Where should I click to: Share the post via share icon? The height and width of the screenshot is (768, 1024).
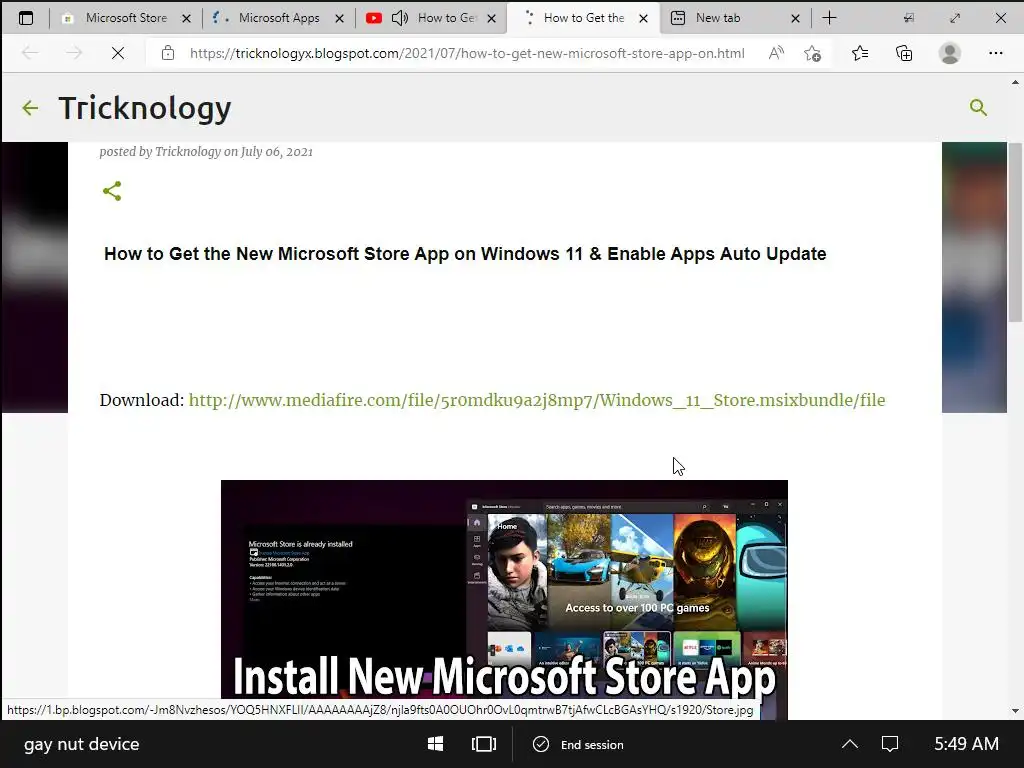[x=112, y=191]
